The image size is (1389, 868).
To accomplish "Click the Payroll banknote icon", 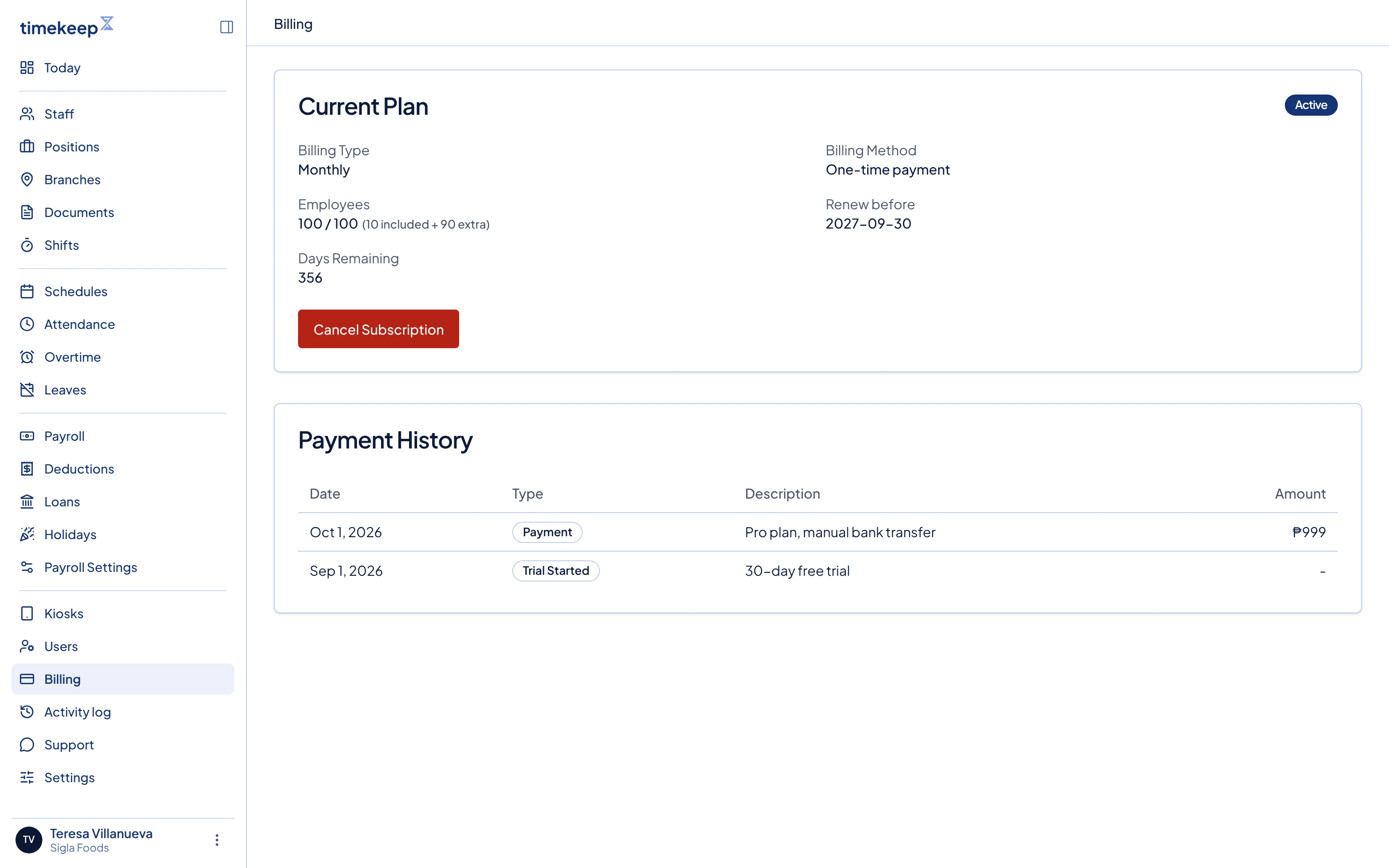I will (x=27, y=436).
